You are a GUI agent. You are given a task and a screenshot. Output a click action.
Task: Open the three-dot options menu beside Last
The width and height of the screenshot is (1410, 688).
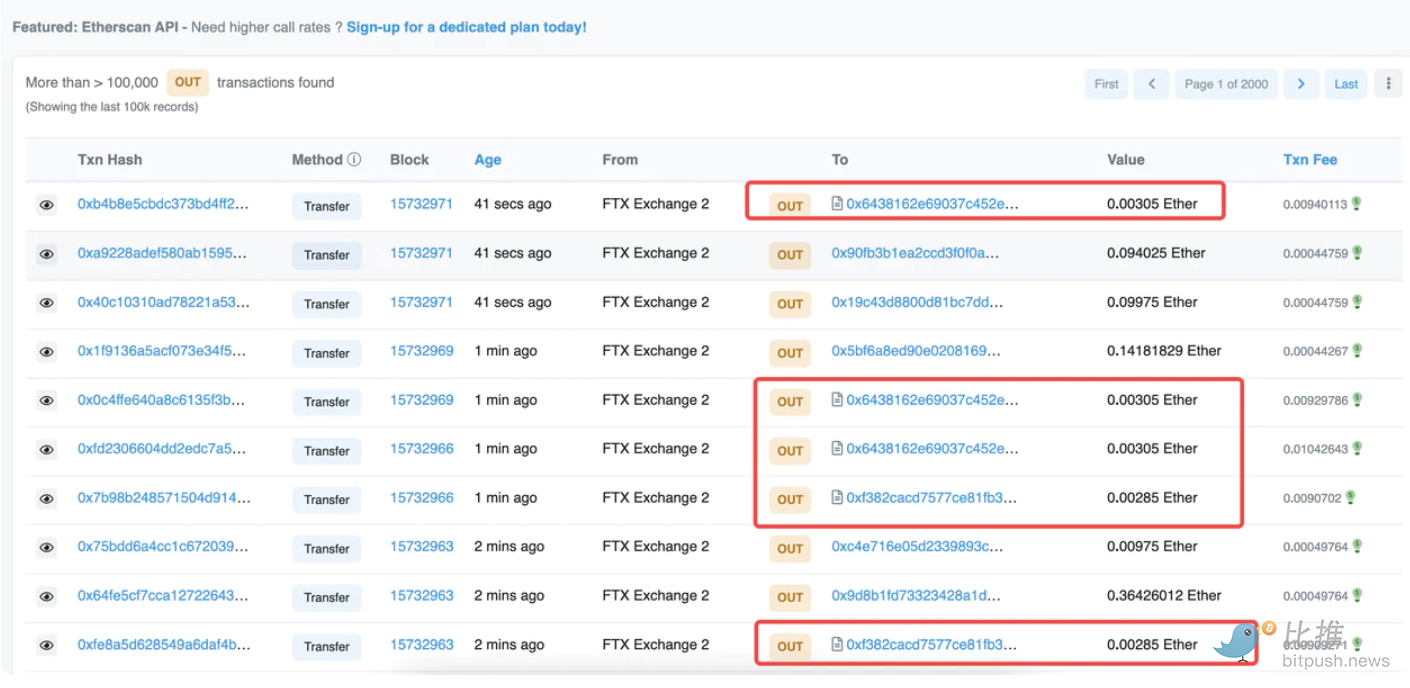[1388, 84]
